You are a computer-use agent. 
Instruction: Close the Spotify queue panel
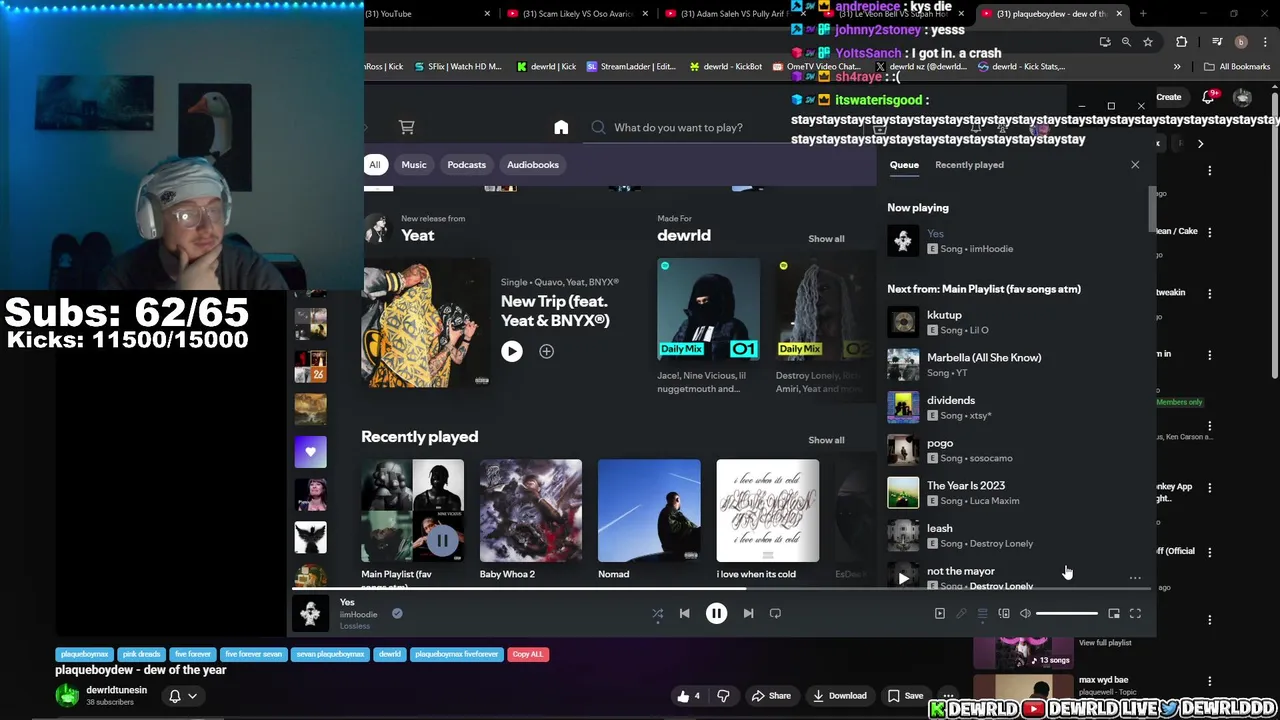pyautogui.click(x=1135, y=165)
